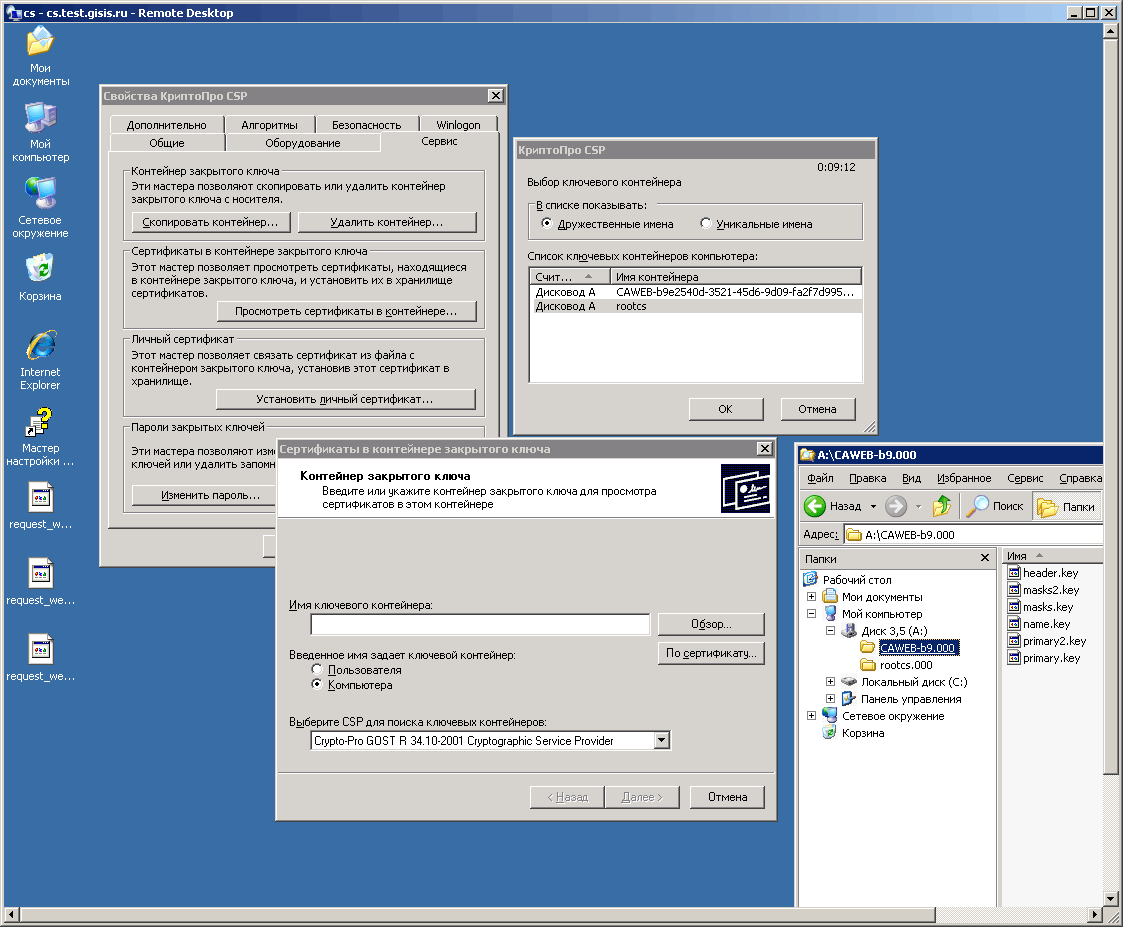Switch to the Безопасность tab

pyautogui.click(x=366, y=125)
